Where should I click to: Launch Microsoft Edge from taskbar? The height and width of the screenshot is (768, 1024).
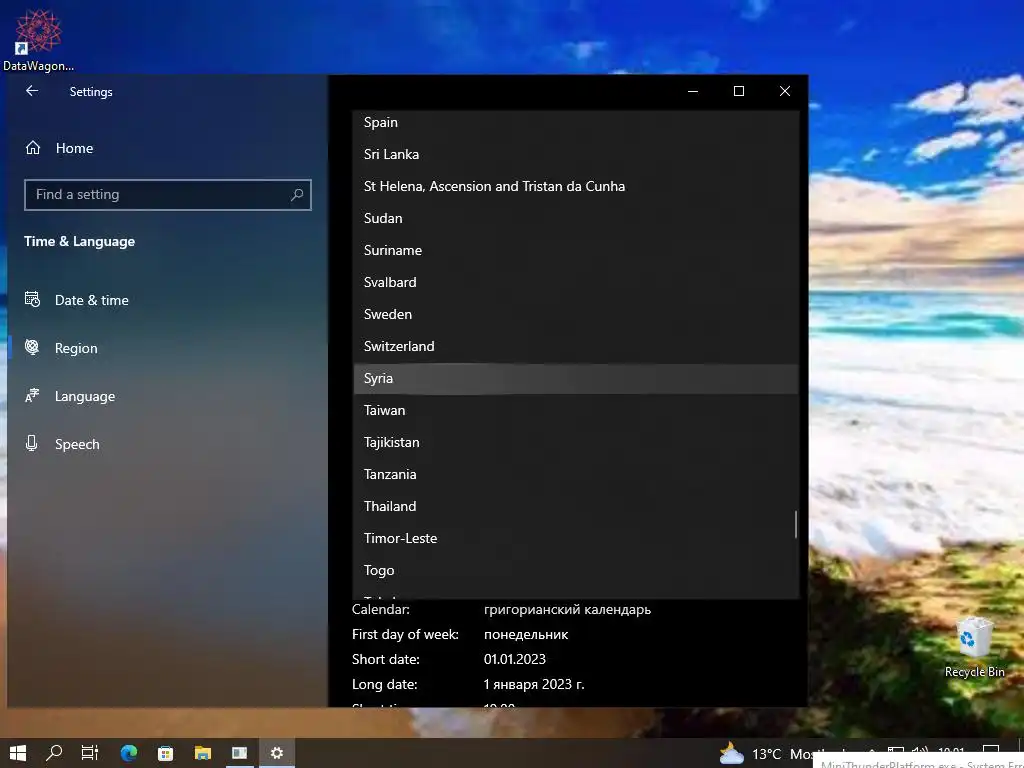[x=129, y=753]
